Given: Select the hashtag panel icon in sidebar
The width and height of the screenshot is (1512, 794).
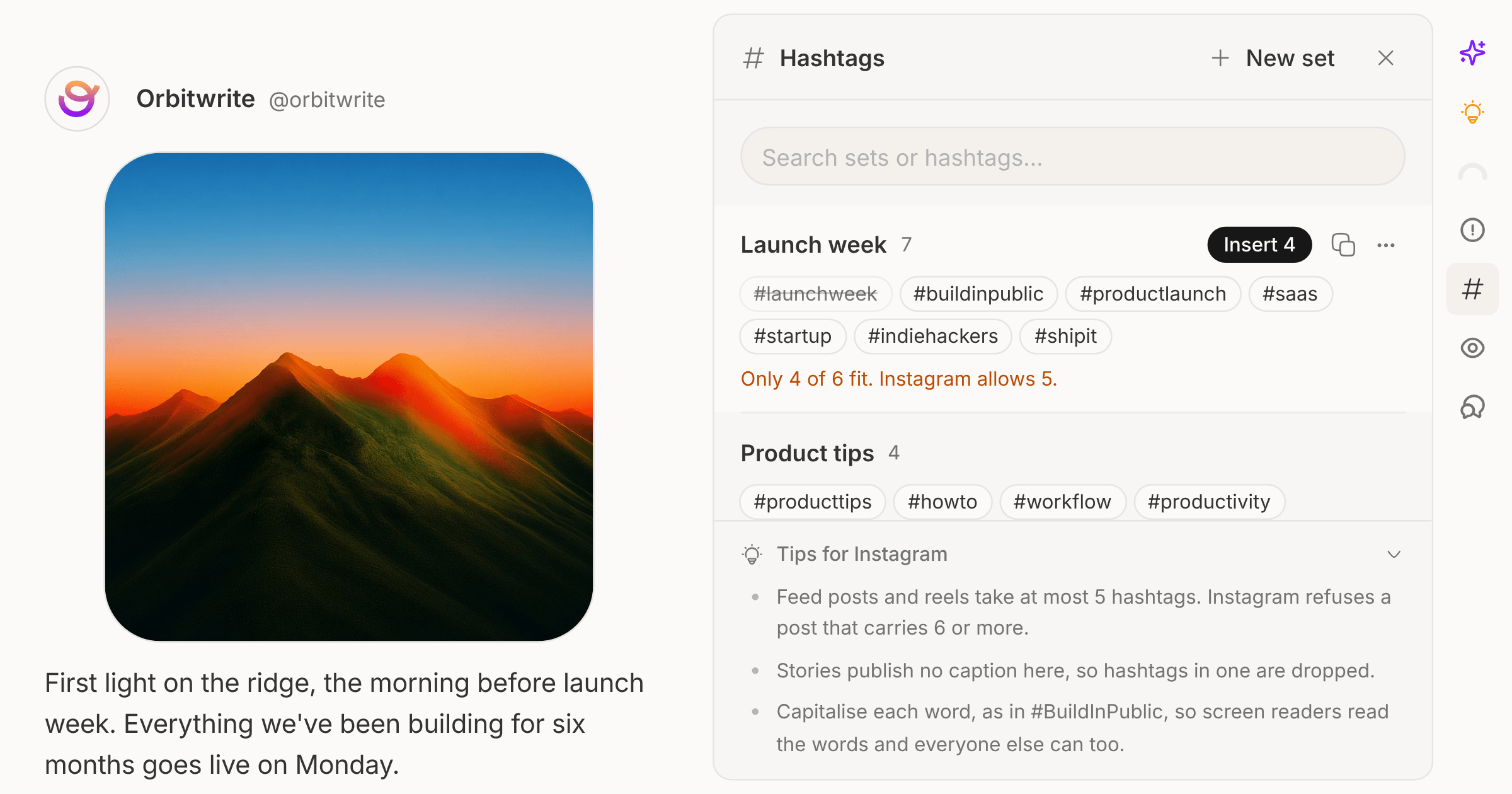Looking at the screenshot, I should coord(1472,289).
